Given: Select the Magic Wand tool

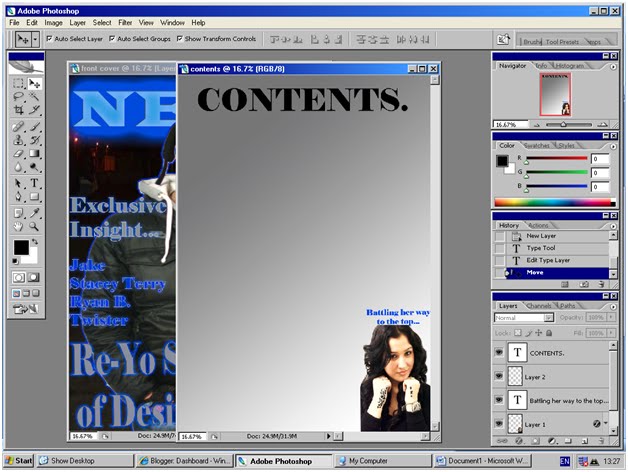Looking at the screenshot, I should click(34, 96).
